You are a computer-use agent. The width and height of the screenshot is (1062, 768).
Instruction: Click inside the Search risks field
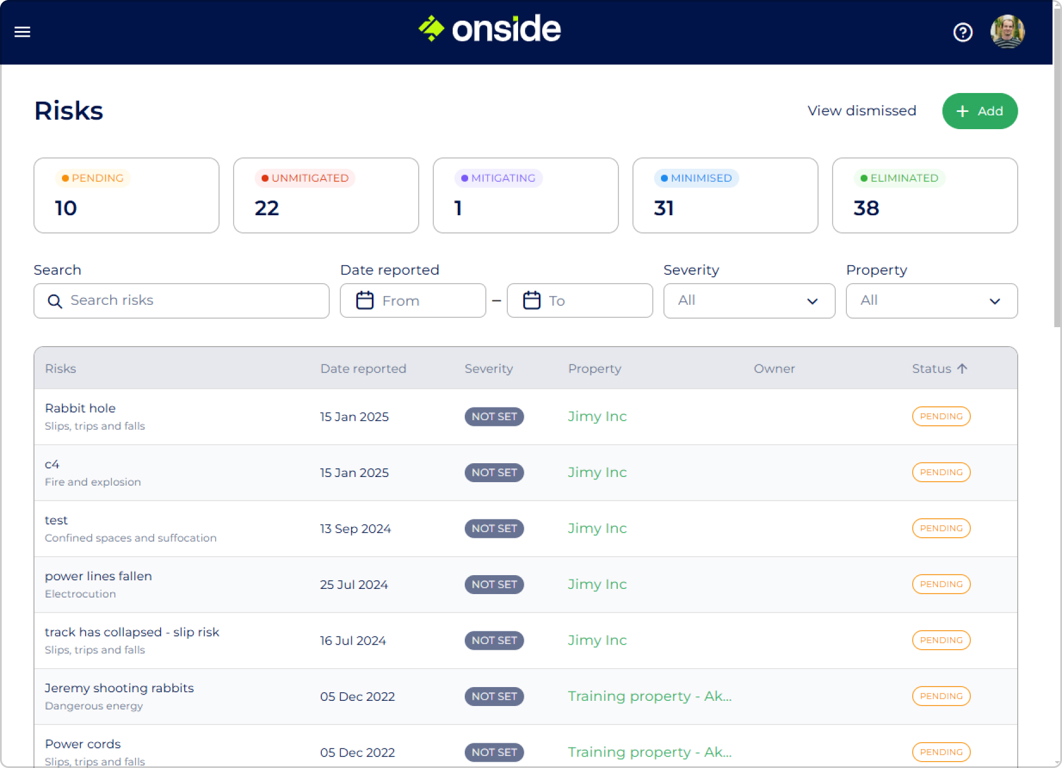(180, 300)
